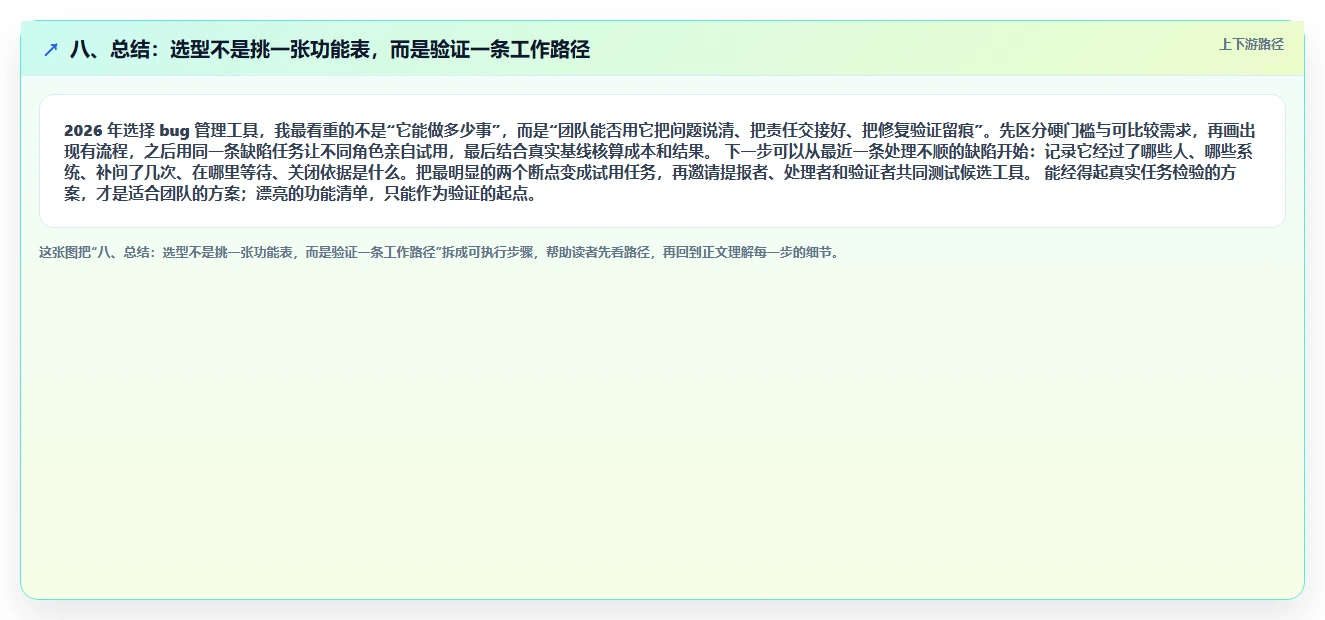The width and height of the screenshot is (1325, 620).
Task: Click the summary paragraph starting with 2026 年选择 bug
Action: pyautogui.click(x=661, y=162)
